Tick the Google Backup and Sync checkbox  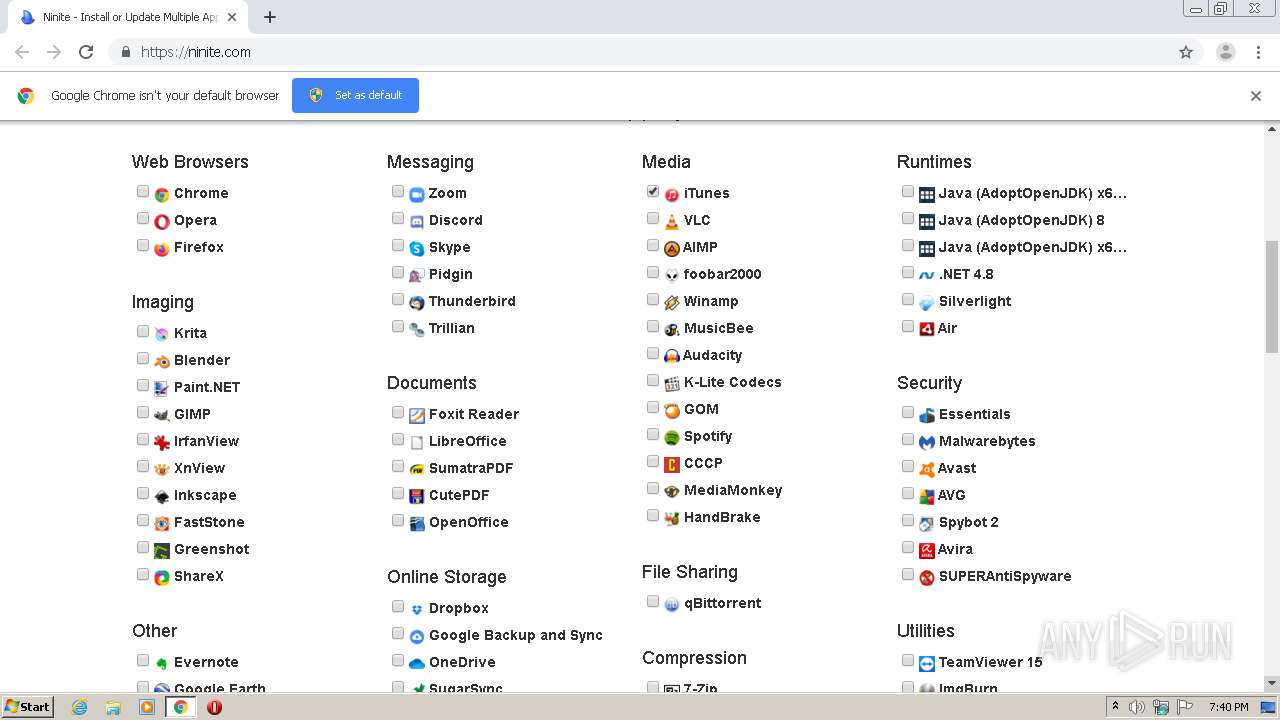[398, 633]
